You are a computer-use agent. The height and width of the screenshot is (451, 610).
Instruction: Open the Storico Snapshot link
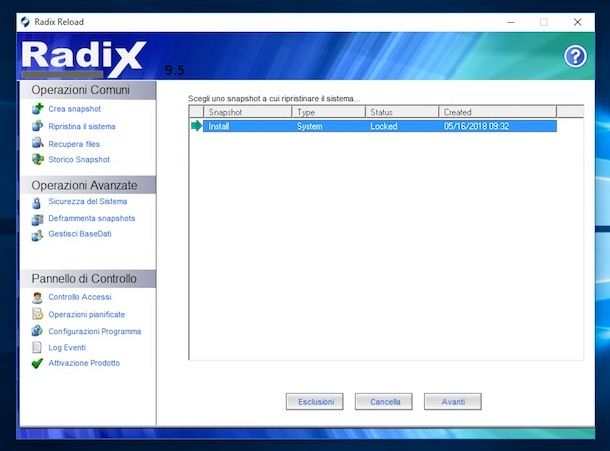79,160
